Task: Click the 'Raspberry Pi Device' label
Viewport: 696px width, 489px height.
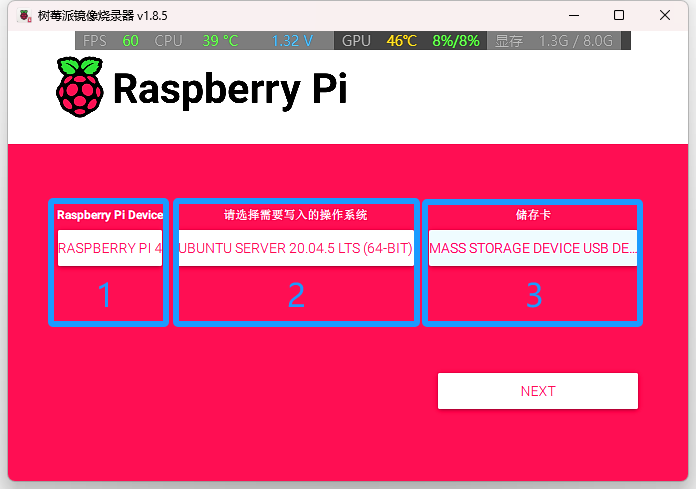Action: click(x=110, y=215)
